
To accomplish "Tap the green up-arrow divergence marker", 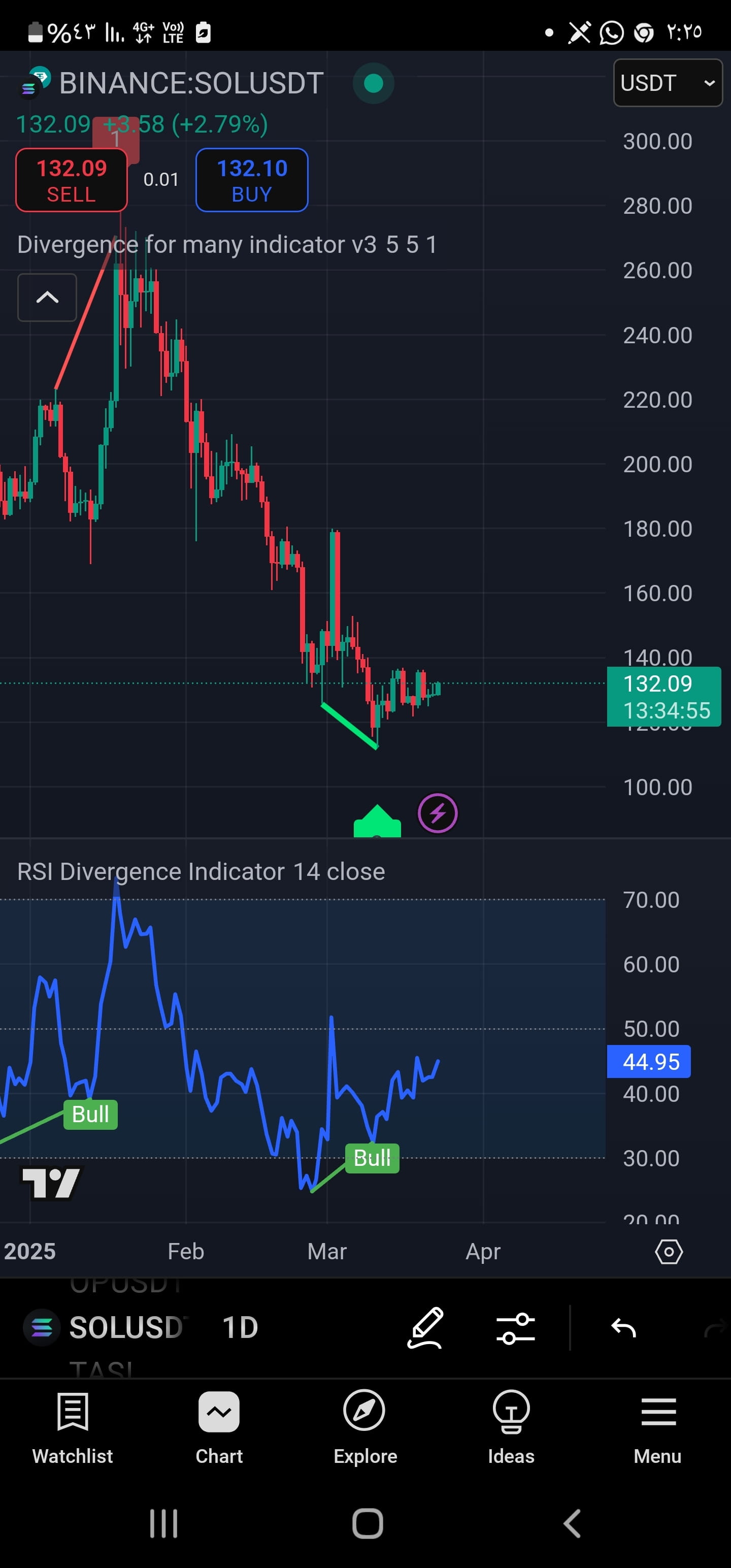I will click(377, 821).
